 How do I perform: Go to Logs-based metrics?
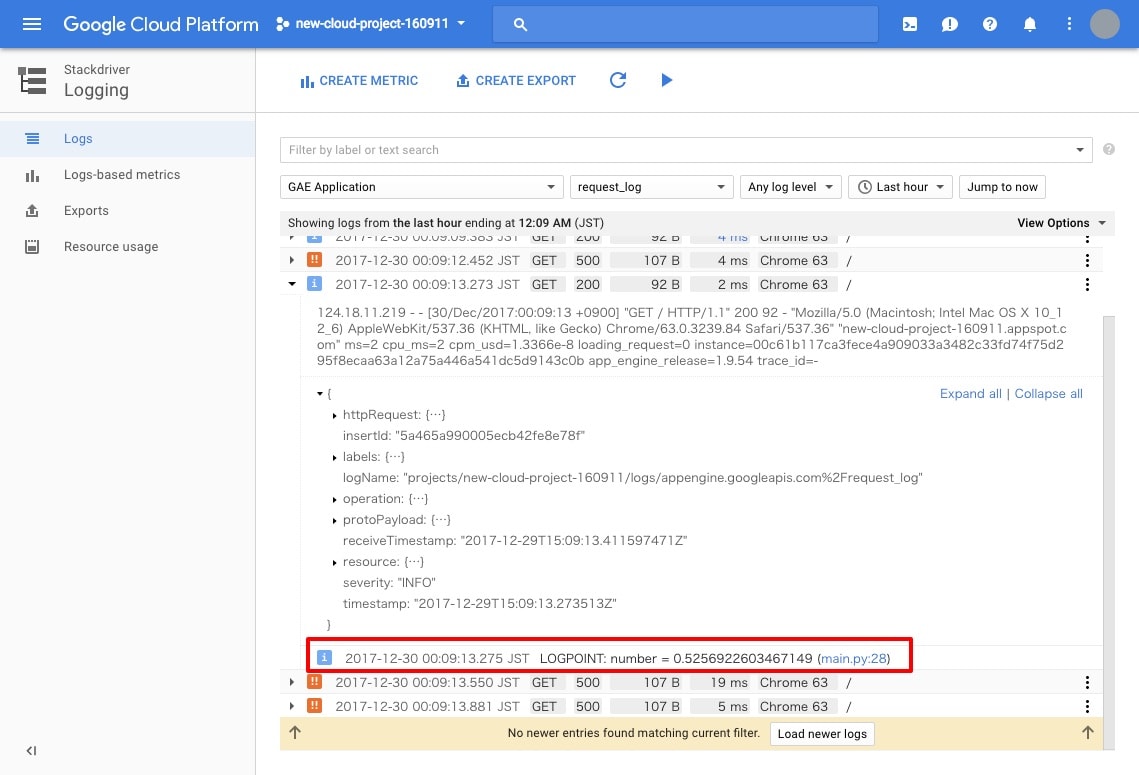point(127,175)
